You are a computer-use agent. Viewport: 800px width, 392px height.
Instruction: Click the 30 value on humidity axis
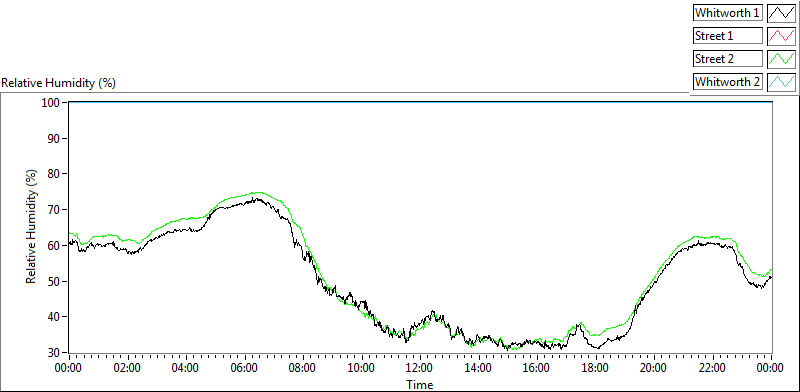pos(56,353)
